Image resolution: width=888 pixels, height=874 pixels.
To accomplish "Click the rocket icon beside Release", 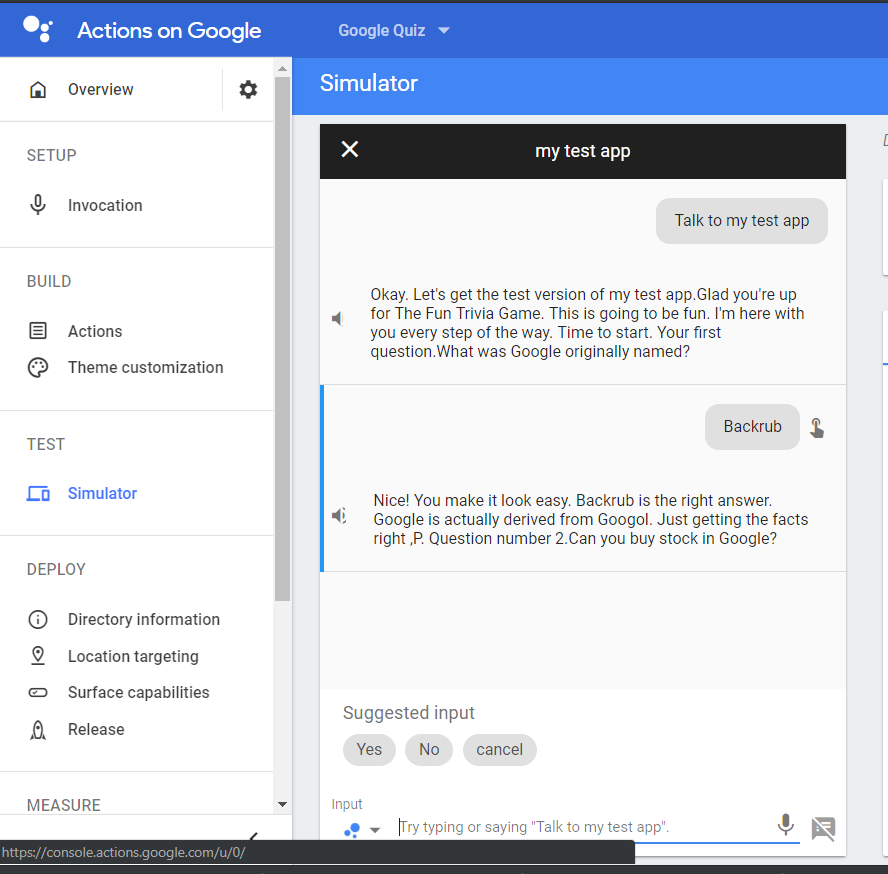I will pos(38,730).
